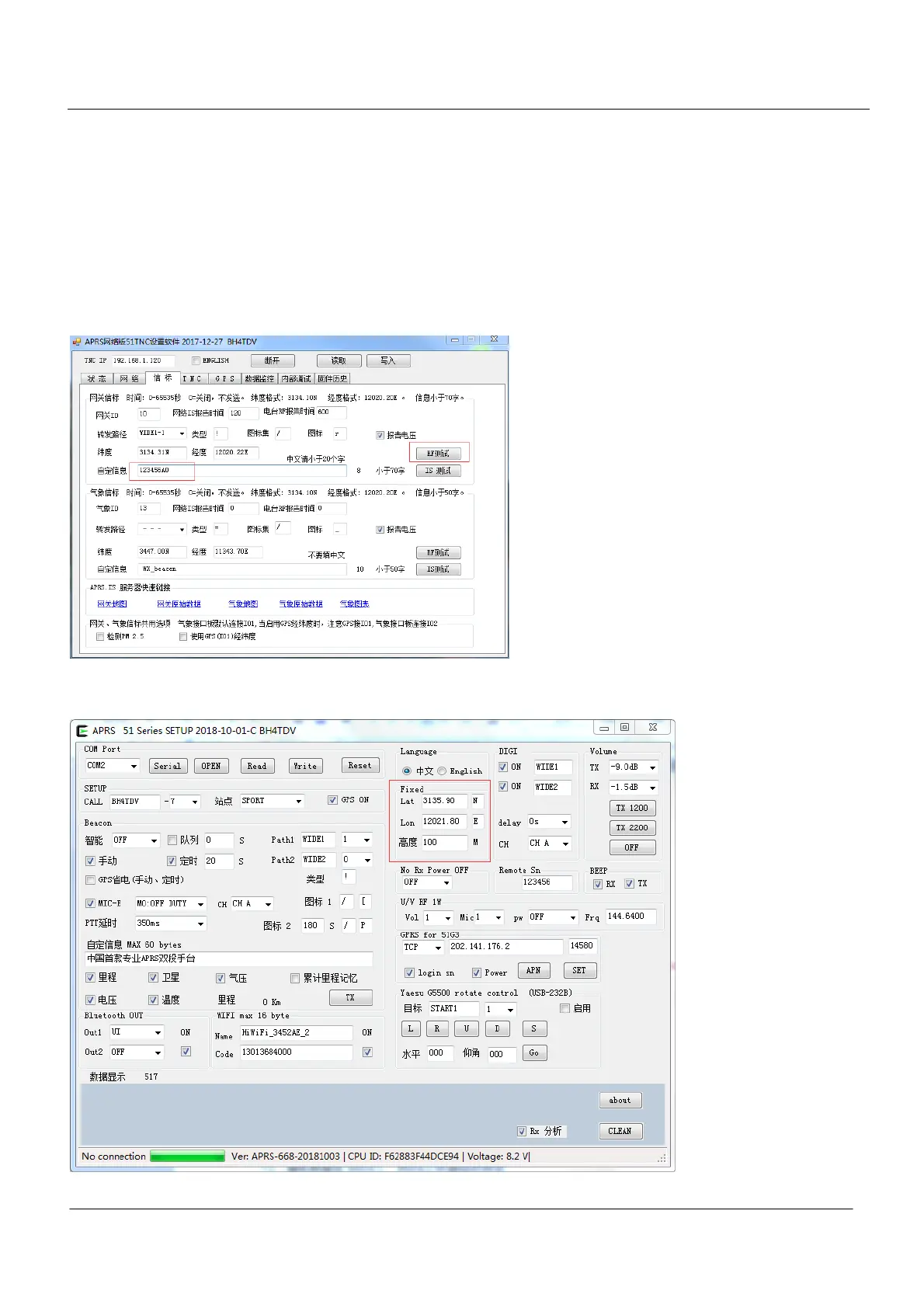Open the 转发路径 WIDE1-1 dropdown
Viewport: 924px width, 1308px height.
pyautogui.click(x=182, y=433)
